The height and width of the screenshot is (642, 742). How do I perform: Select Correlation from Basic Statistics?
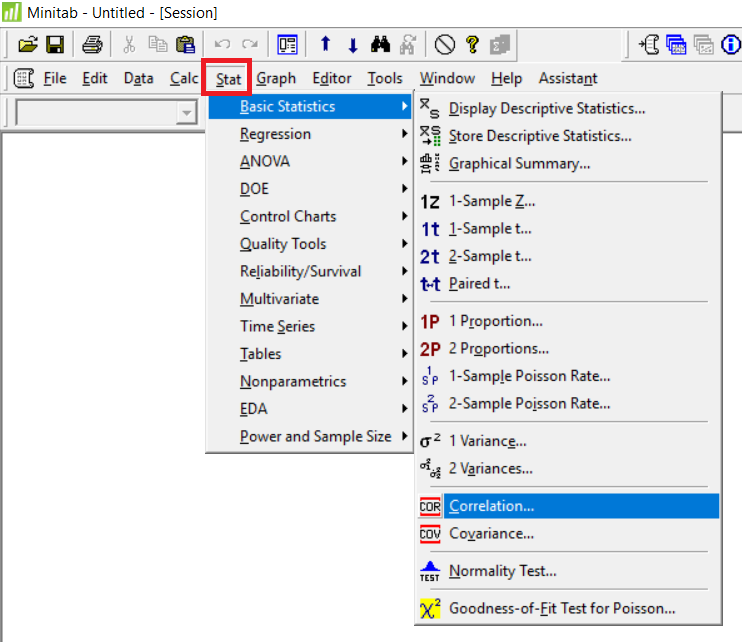491,506
